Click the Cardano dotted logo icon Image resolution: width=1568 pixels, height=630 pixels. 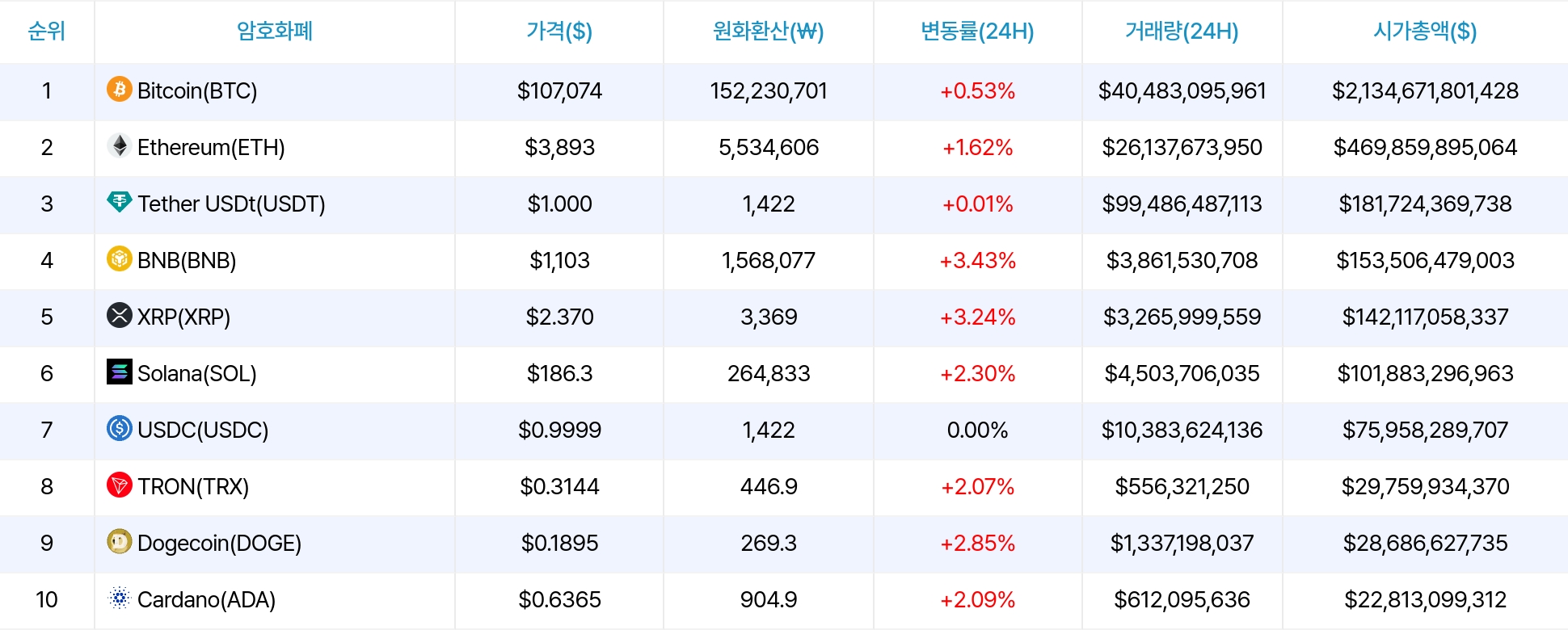tap(120, 598)
